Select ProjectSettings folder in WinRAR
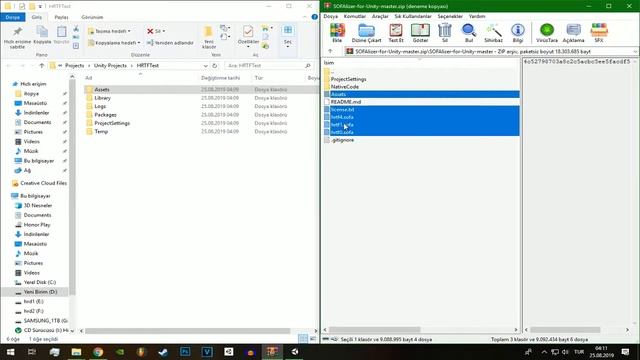The height and width of the screenshot is (360, 640). pos(348,79)
